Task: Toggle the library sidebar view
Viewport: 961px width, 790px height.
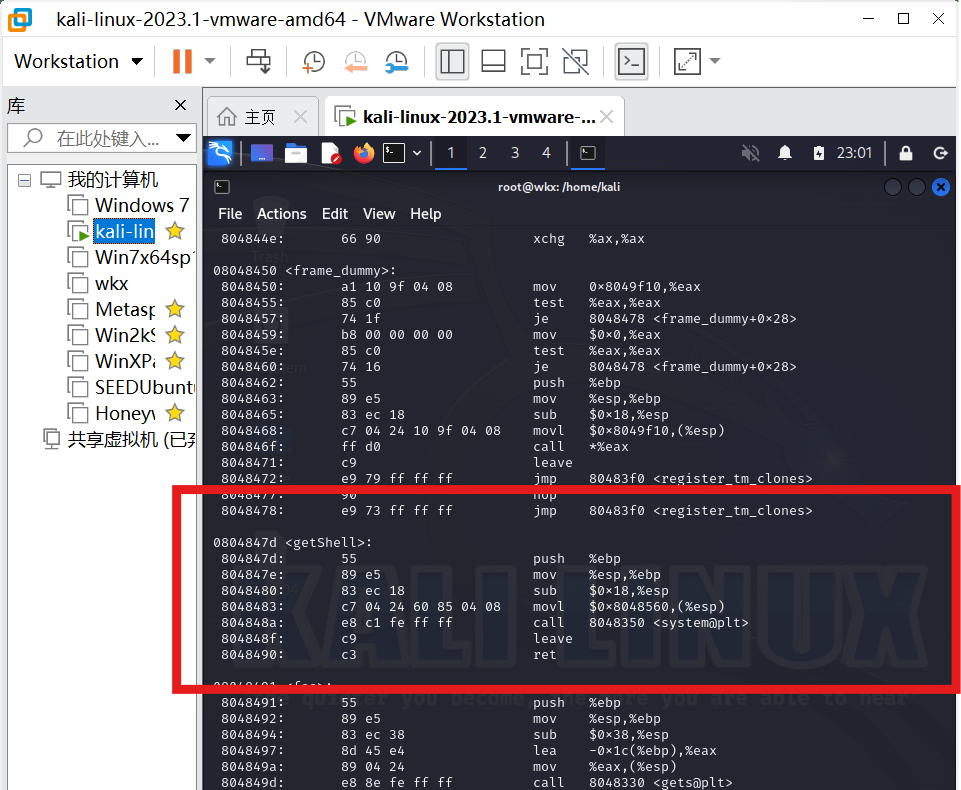Action: 452,61
